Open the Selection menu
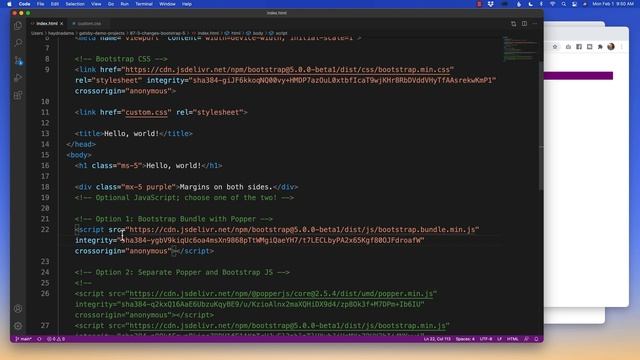640x360 pixels. tap(75, 4)
